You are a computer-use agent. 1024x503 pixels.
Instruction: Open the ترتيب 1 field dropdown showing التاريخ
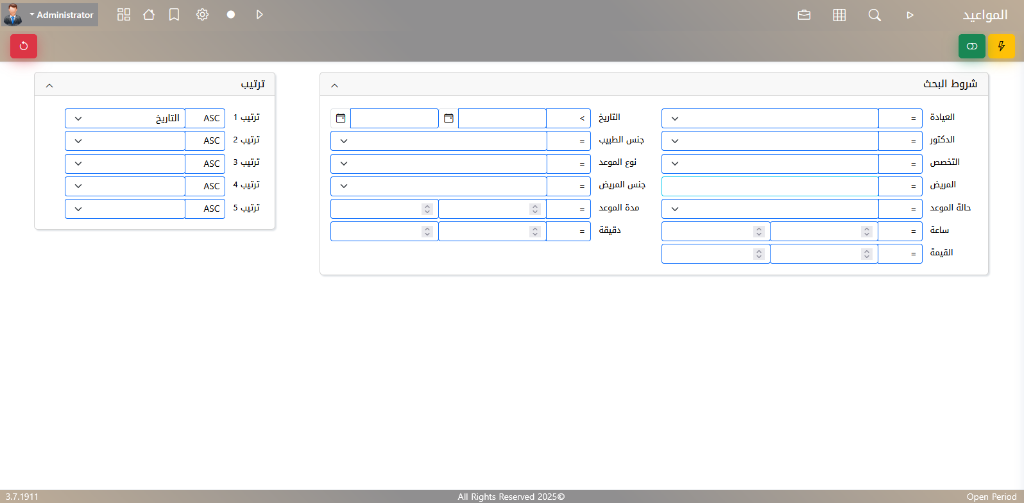click(125, 118)
